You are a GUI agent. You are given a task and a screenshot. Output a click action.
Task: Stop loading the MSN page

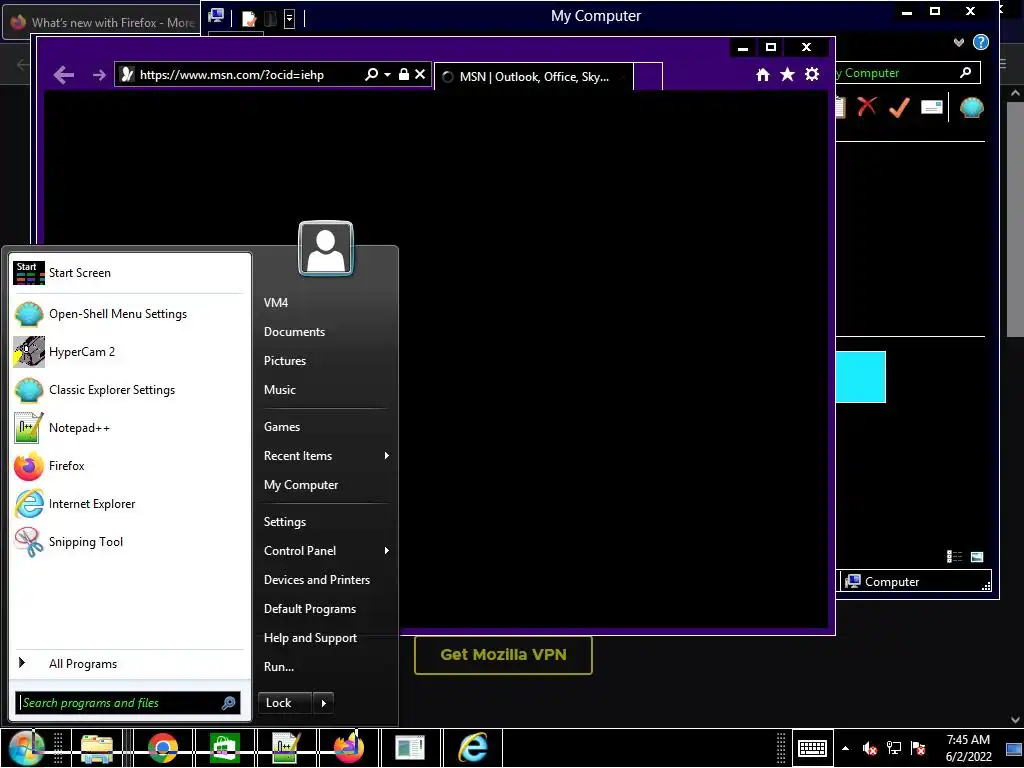click(420, 74)
